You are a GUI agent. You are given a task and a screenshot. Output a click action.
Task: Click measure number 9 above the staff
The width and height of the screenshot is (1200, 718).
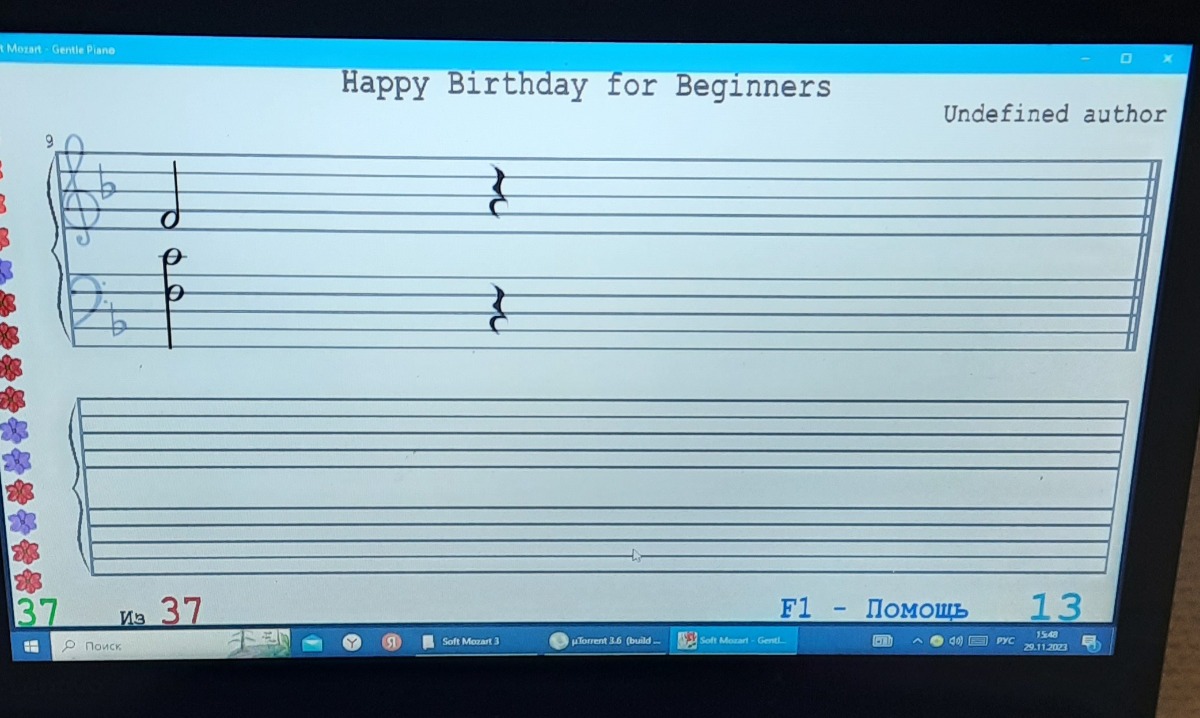pyautogui.click(x=48, y=142)
